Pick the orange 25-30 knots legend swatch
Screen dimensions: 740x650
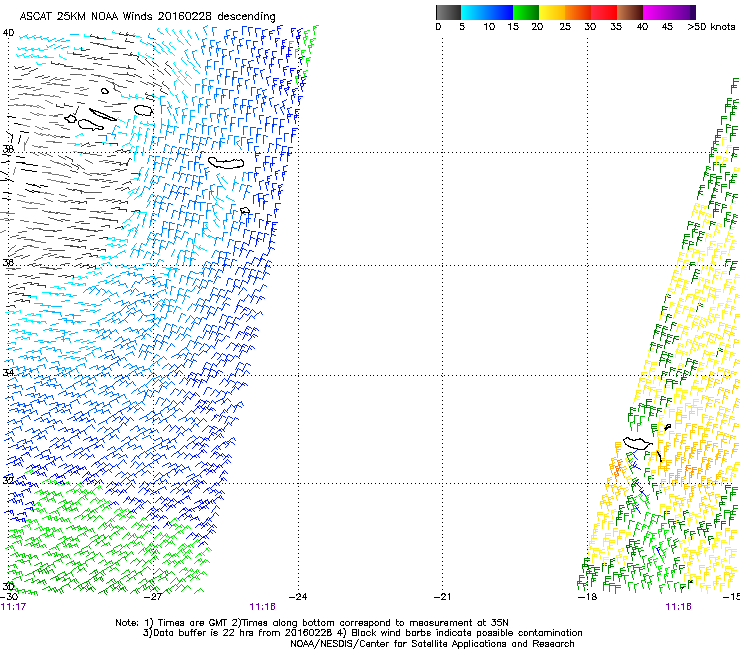578,12
